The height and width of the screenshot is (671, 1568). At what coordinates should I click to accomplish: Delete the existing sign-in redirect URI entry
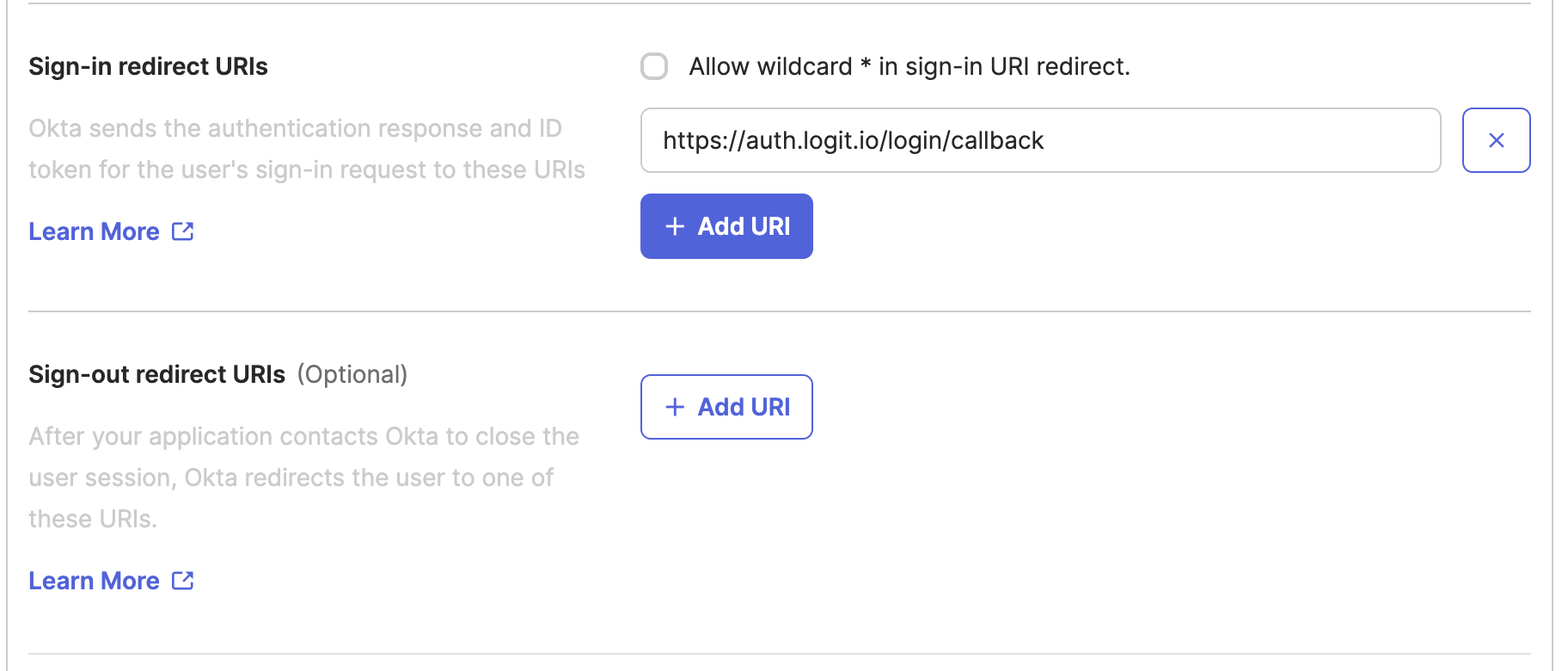(x=1496, y=140)
